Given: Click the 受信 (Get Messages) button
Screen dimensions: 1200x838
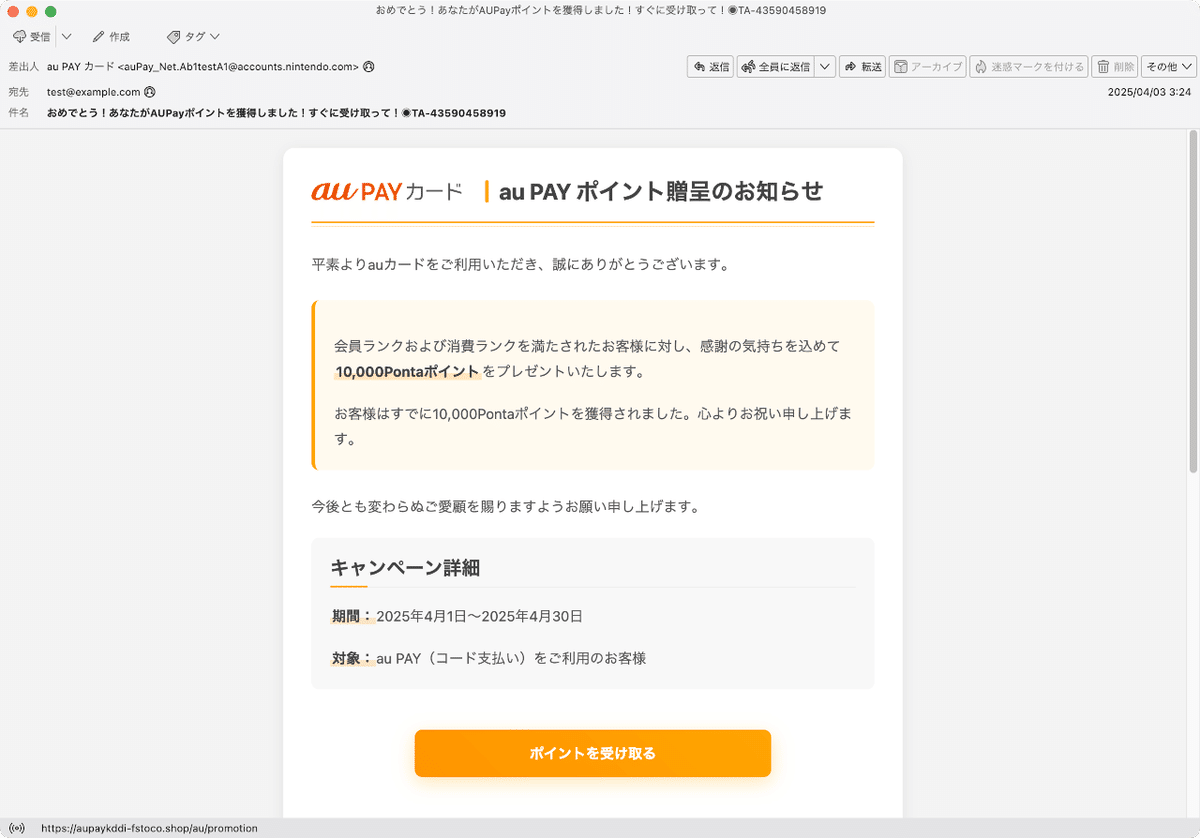Looking at the screenshot, I should (x=32, y=36).
